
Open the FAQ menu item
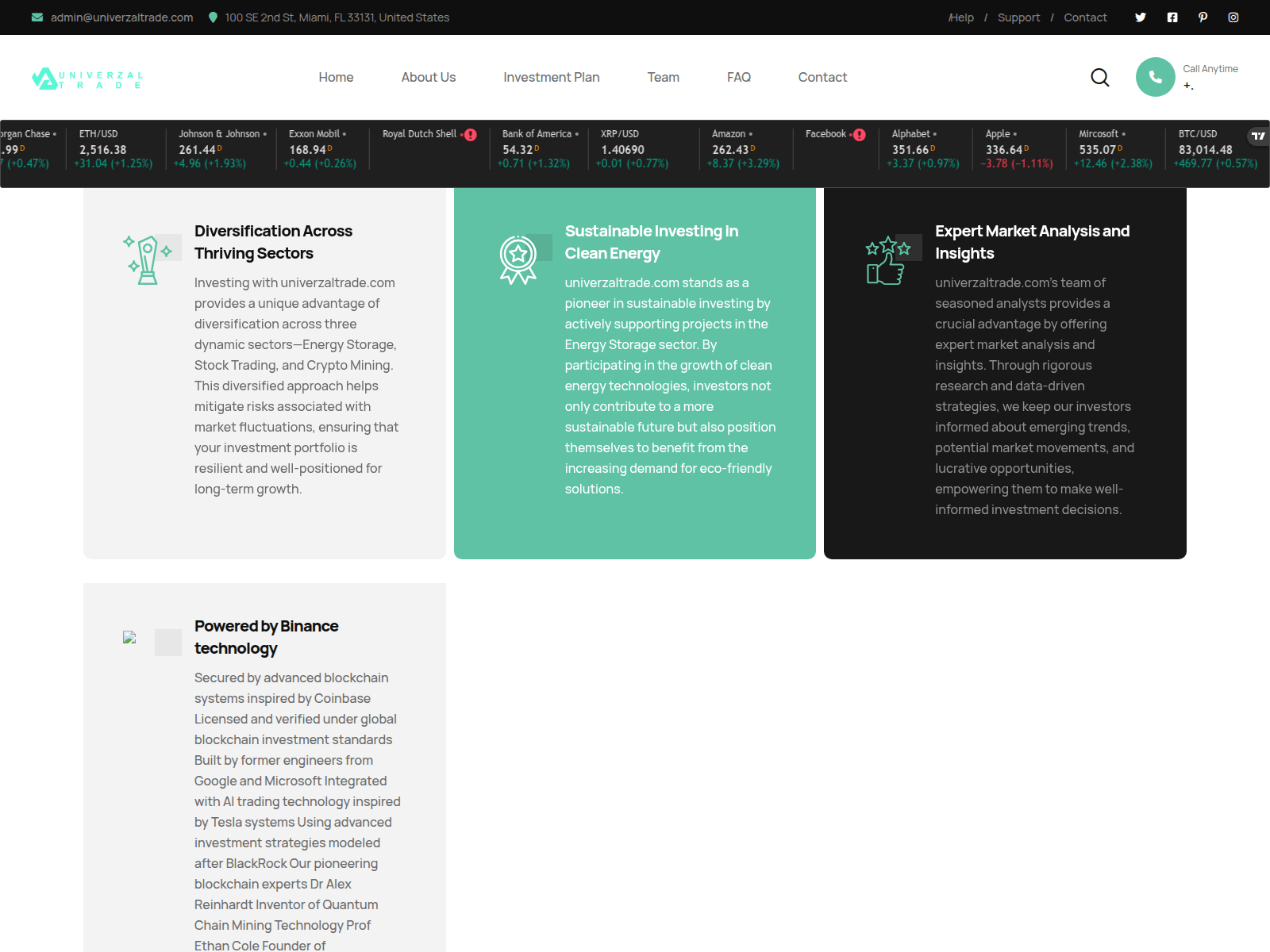(739, 77)
